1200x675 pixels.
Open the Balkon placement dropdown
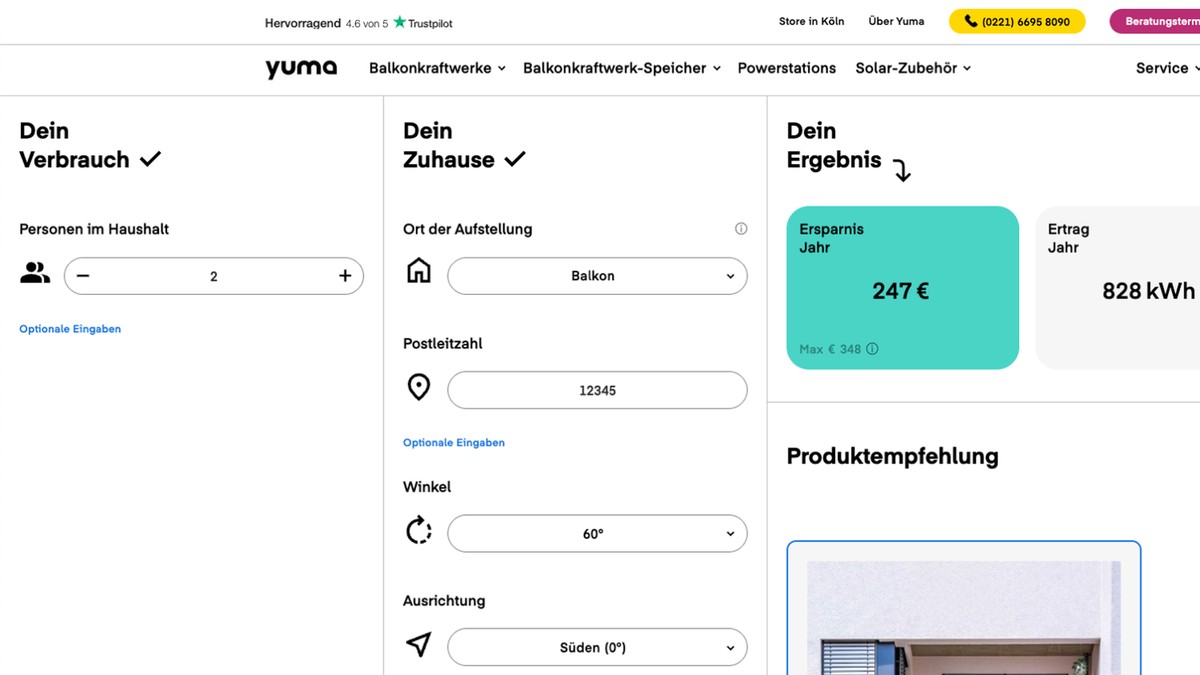click(x=596, y=275)
